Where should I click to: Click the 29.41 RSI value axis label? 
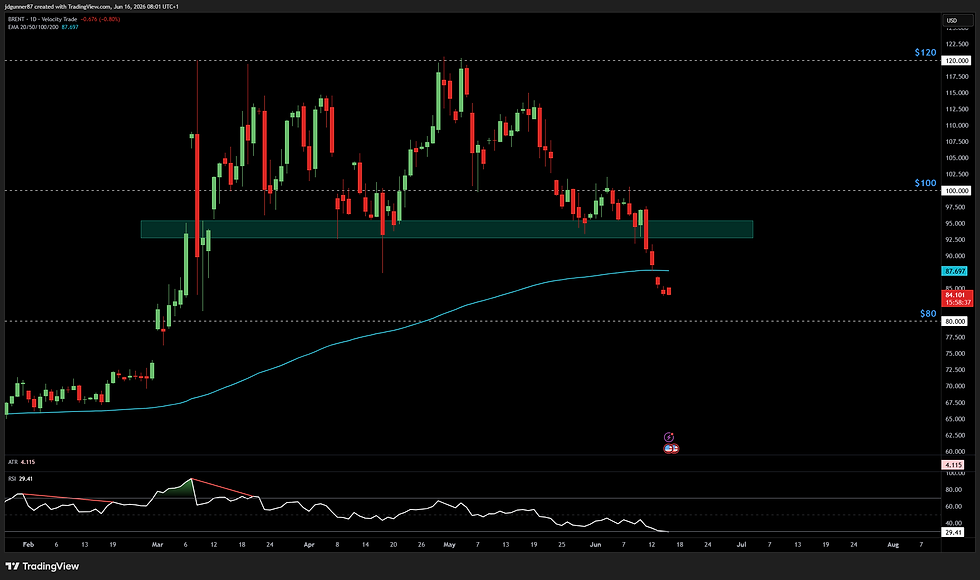click(x=953, y=532)
